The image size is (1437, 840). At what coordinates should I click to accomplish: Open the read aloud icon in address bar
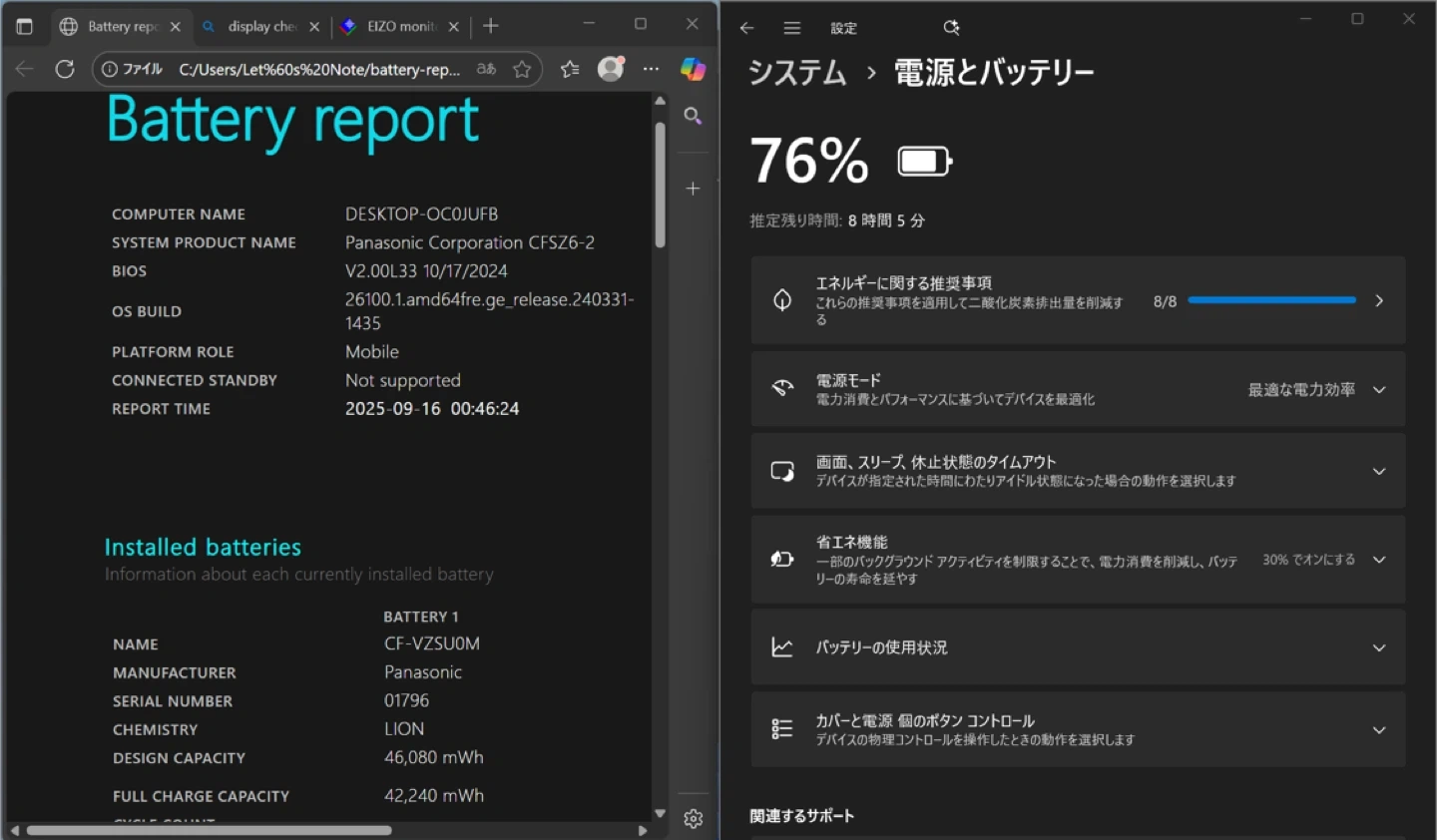486,69
